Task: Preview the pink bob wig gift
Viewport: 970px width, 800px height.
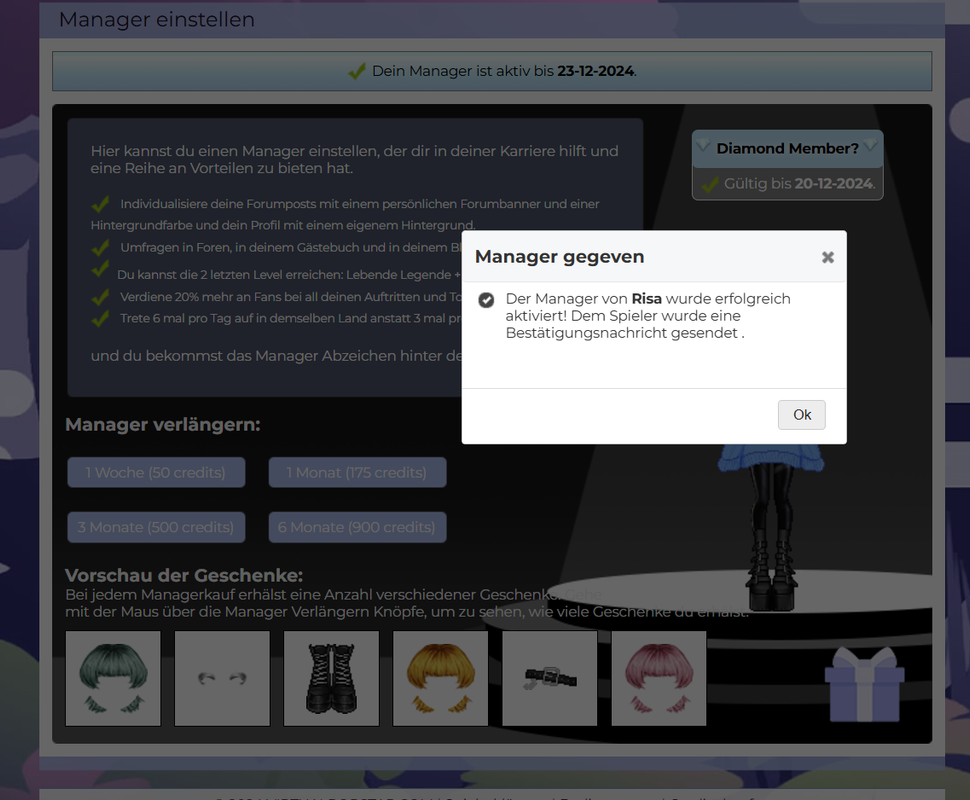Action: click(659, 678)
